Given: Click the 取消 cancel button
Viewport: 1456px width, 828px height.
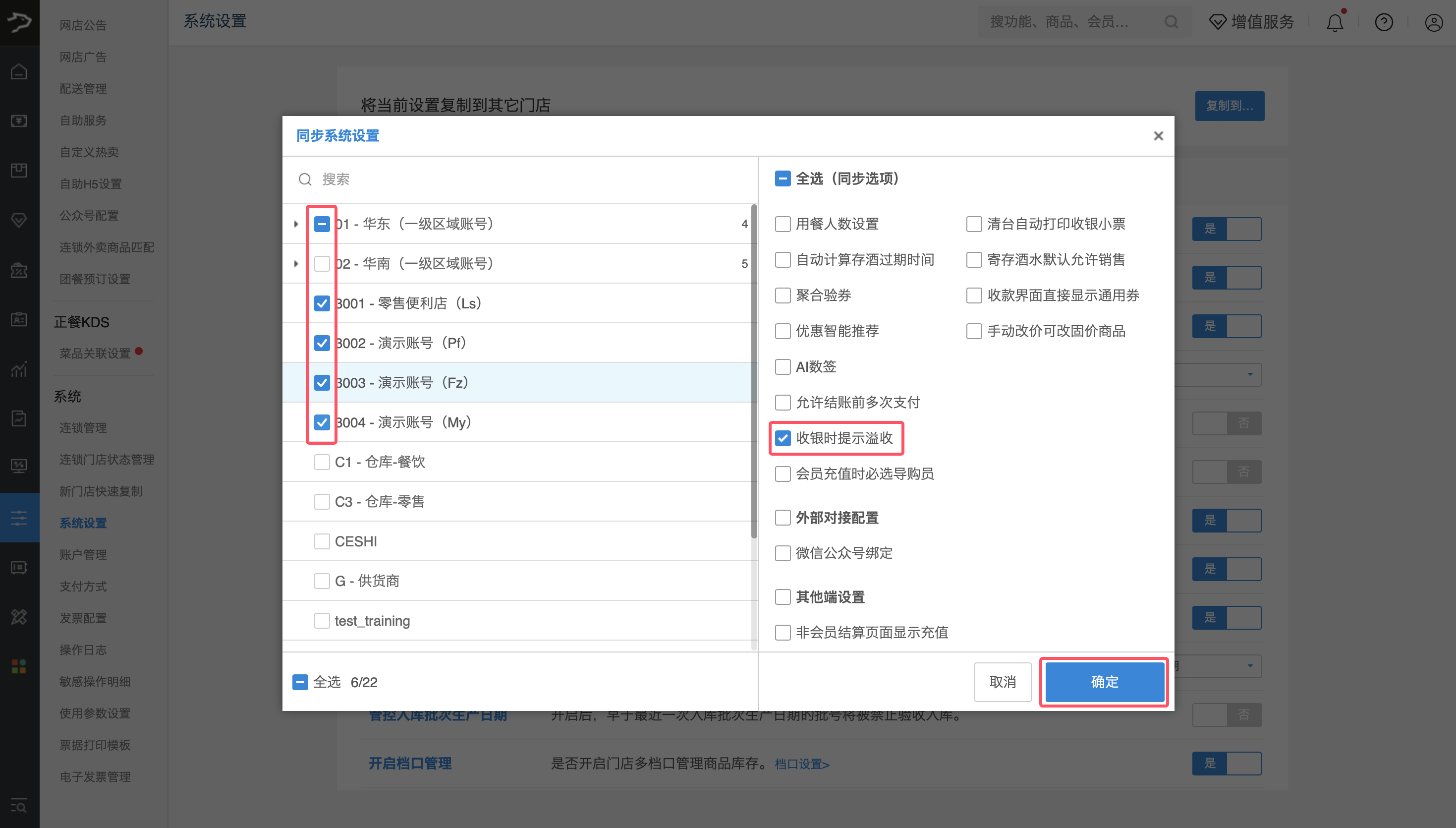Looking at the screenshot, I should tap(1003, 682).
